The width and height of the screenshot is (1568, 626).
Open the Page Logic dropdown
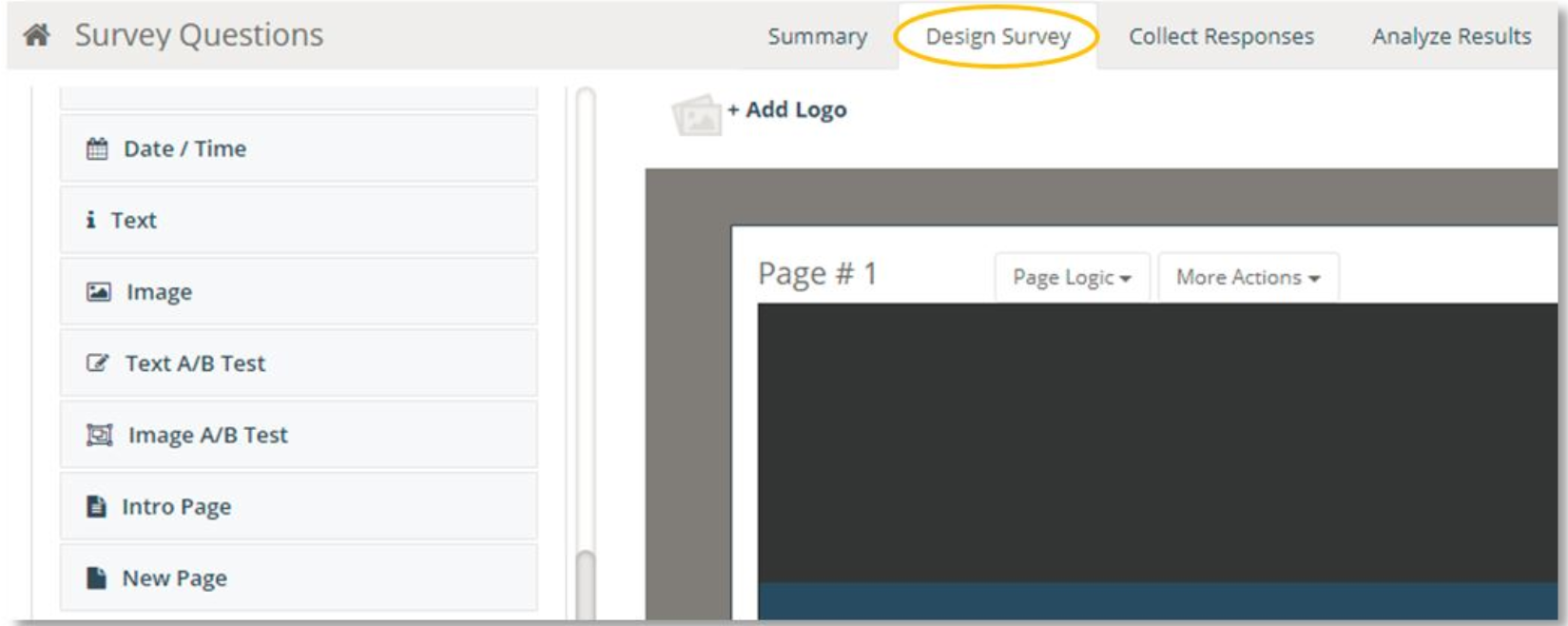(1072, 277)
